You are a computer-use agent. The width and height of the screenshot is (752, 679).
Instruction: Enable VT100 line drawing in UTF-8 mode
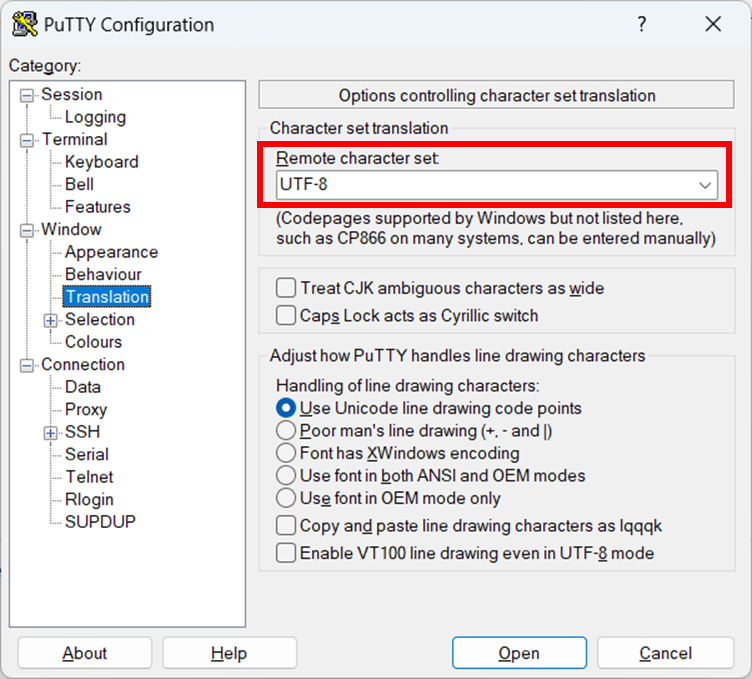pyautogui.click(x=286, y=553)
